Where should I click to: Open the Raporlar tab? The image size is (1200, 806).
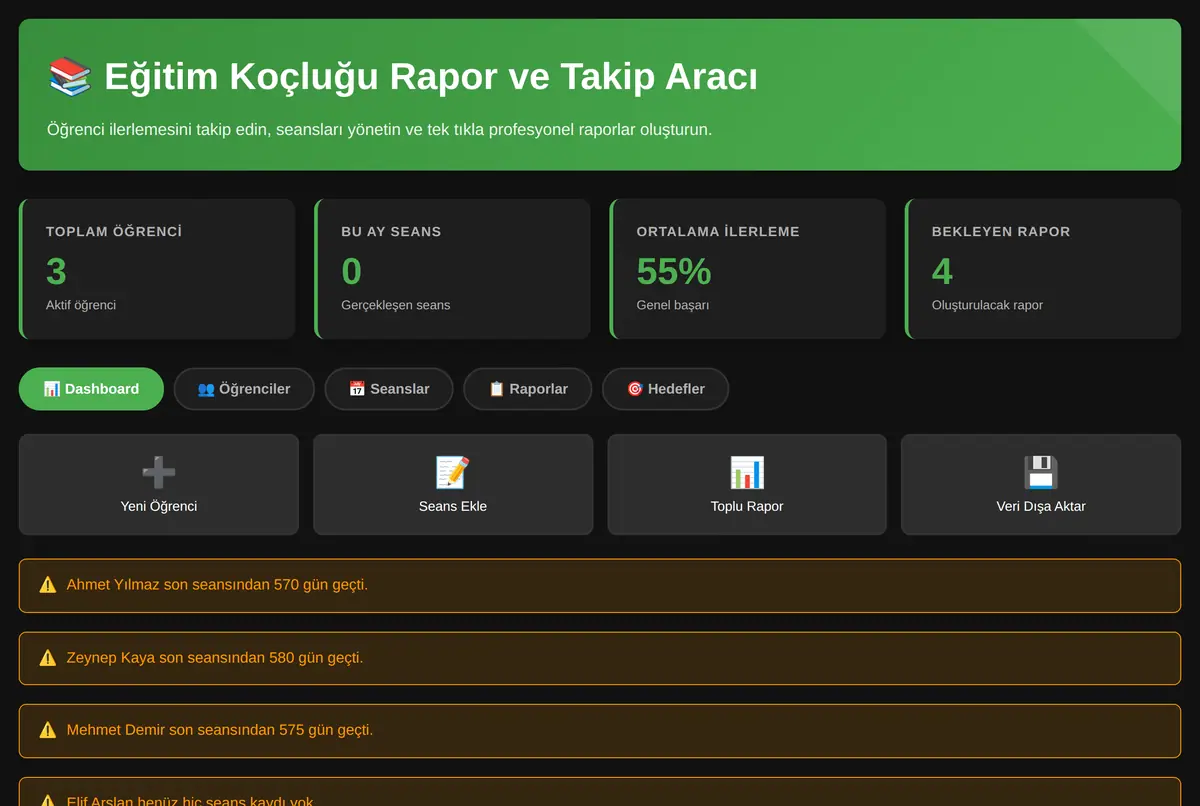pyautogui.click(x=528, y=389)
